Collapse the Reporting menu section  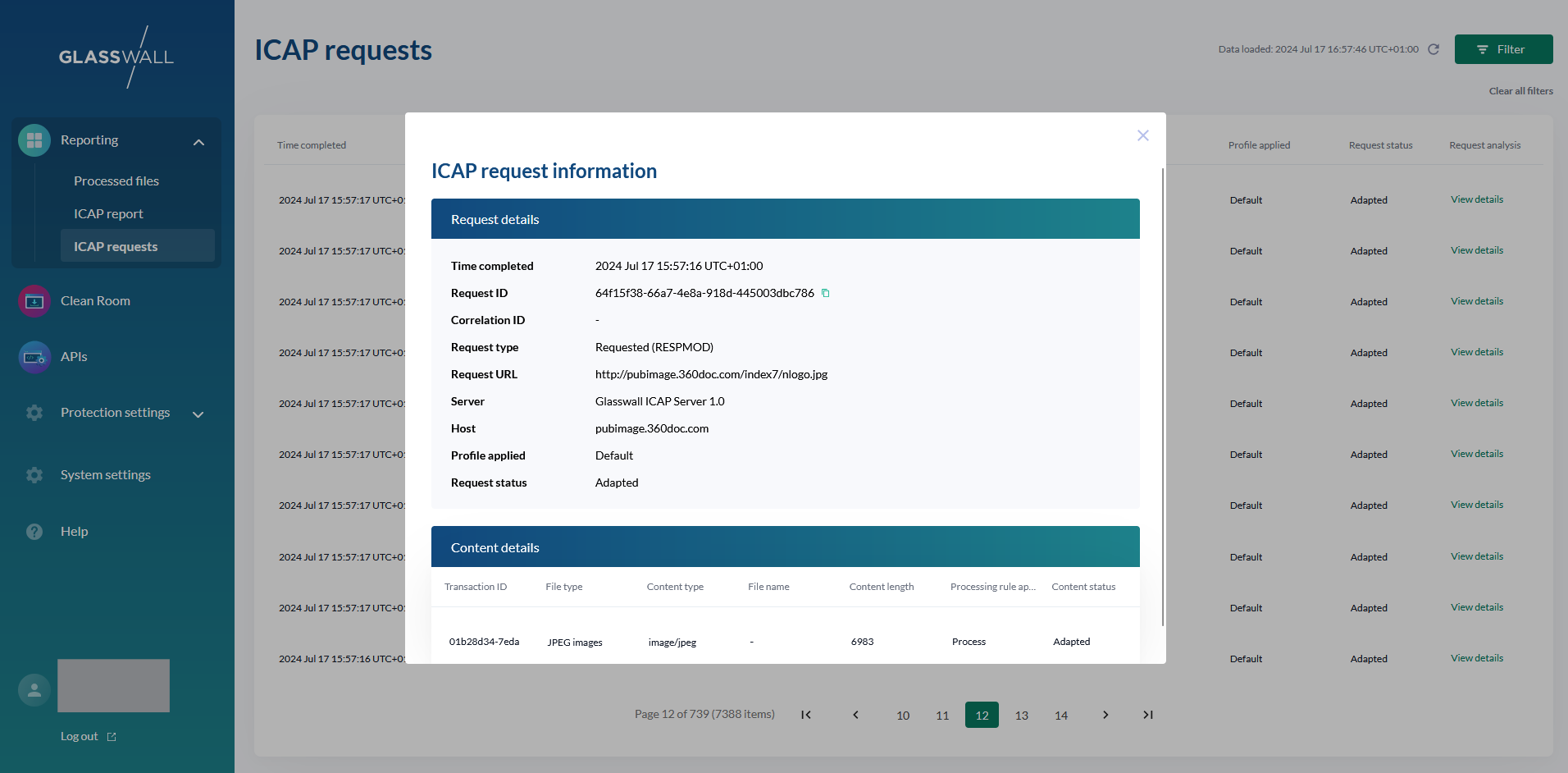[x=198, y=142]
